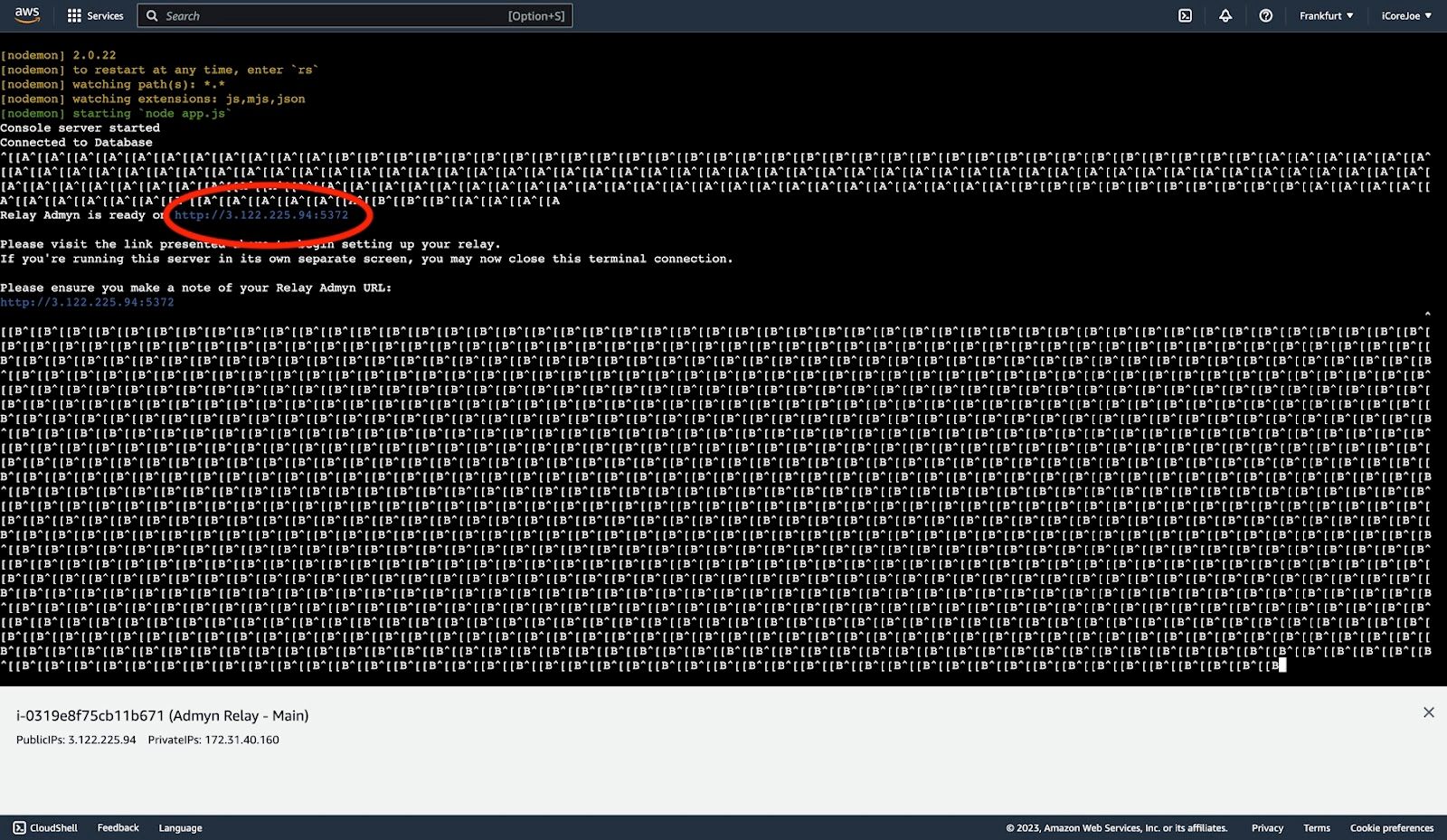Close the instance details panel

coord(1429,713)
